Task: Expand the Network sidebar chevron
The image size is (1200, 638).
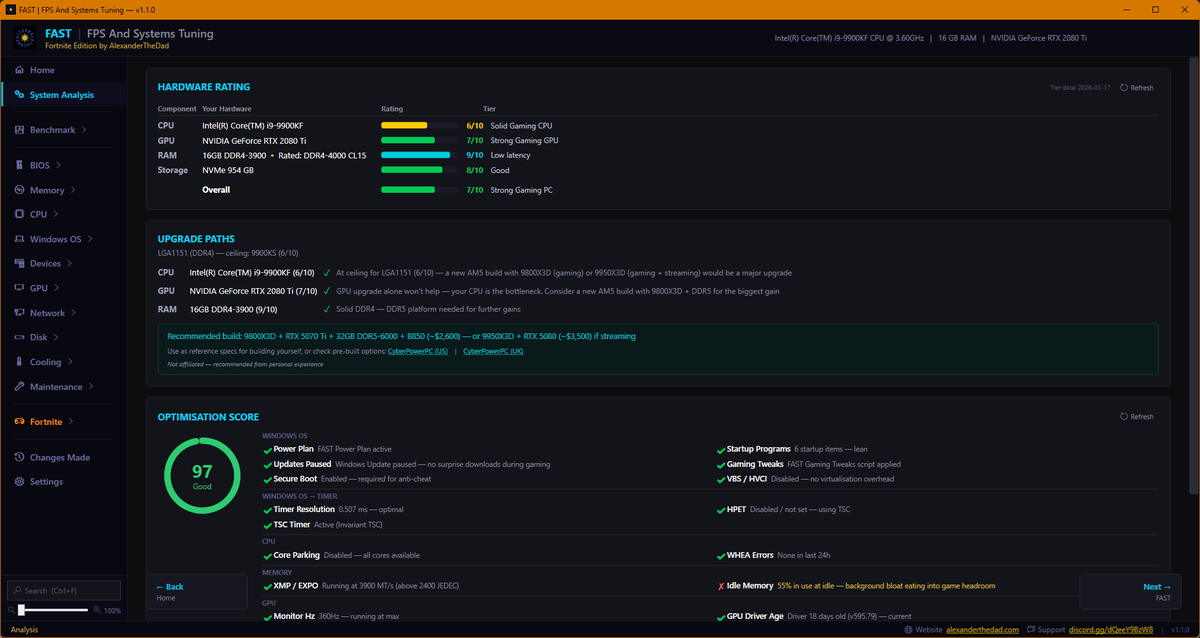Action: [x=73, y=313]
